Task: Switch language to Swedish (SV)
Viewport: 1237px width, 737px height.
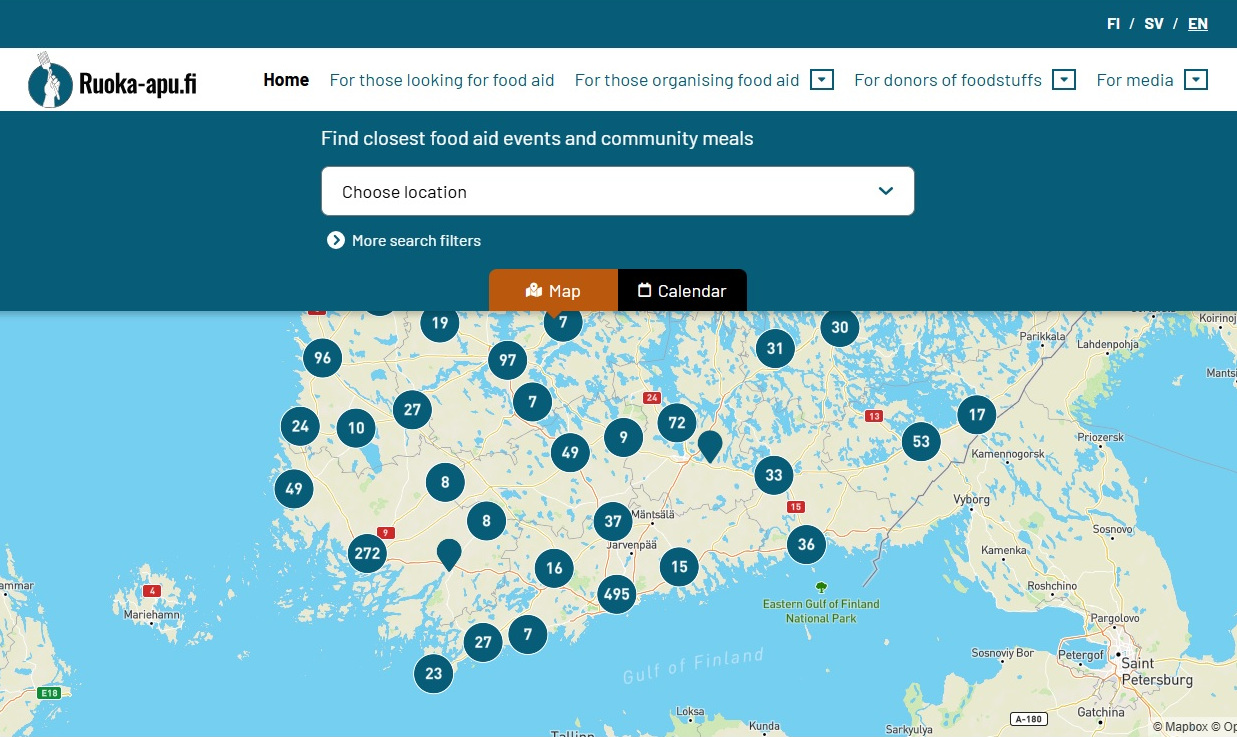Action: coord(1154,24)
